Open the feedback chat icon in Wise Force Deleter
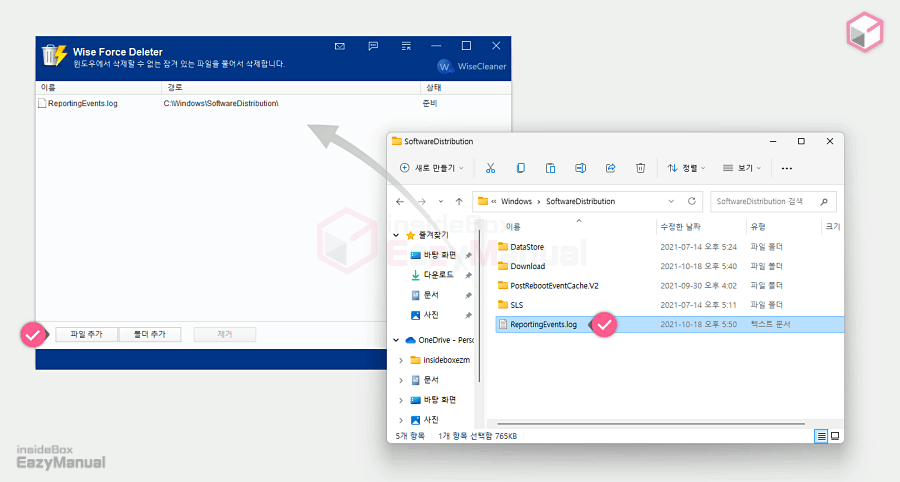 (373, 46)
